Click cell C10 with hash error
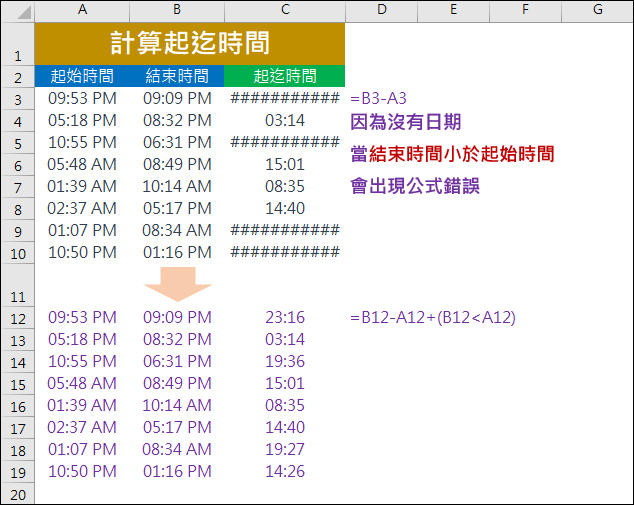This screenshot has width=634, height=505. 285,252
